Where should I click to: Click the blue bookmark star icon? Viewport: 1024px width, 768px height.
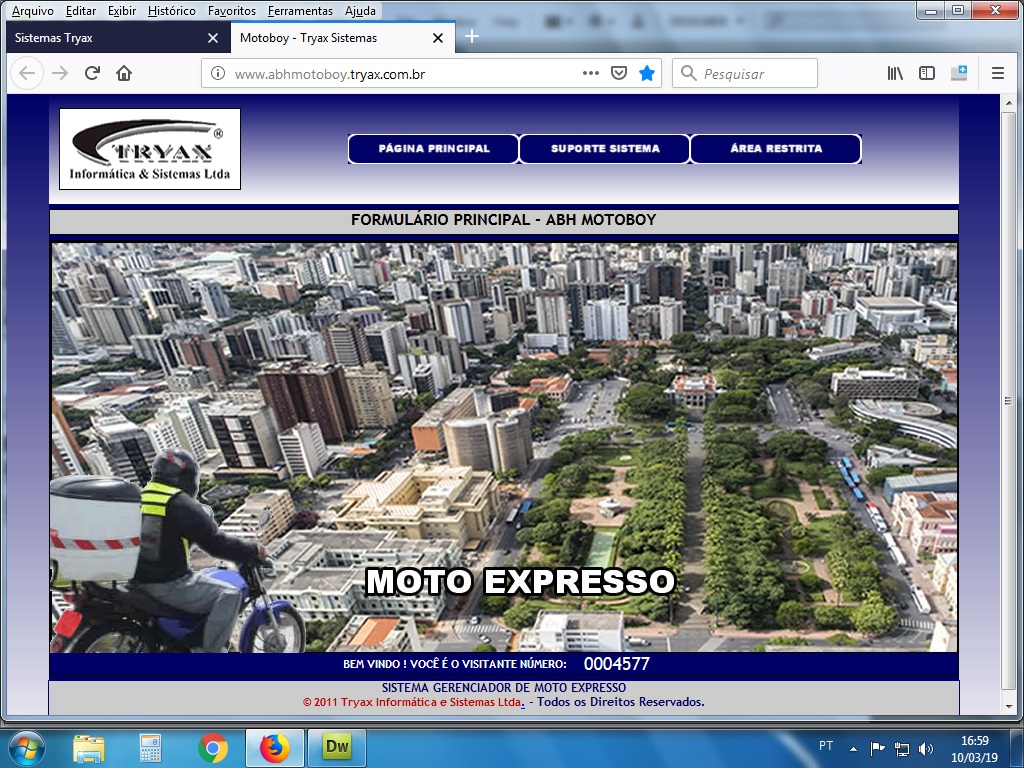647,73
